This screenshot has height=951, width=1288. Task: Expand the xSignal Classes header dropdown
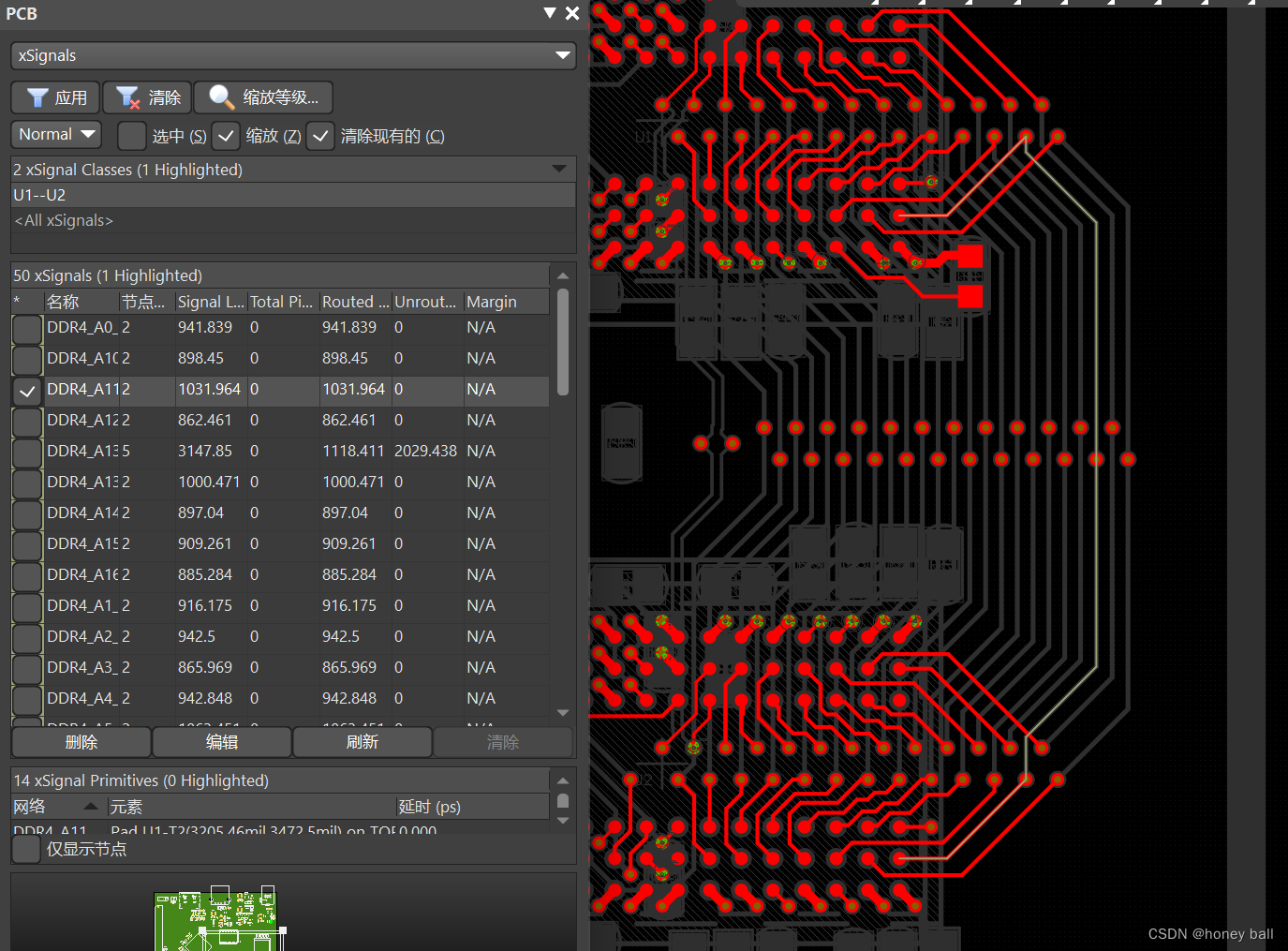point(559,170)
